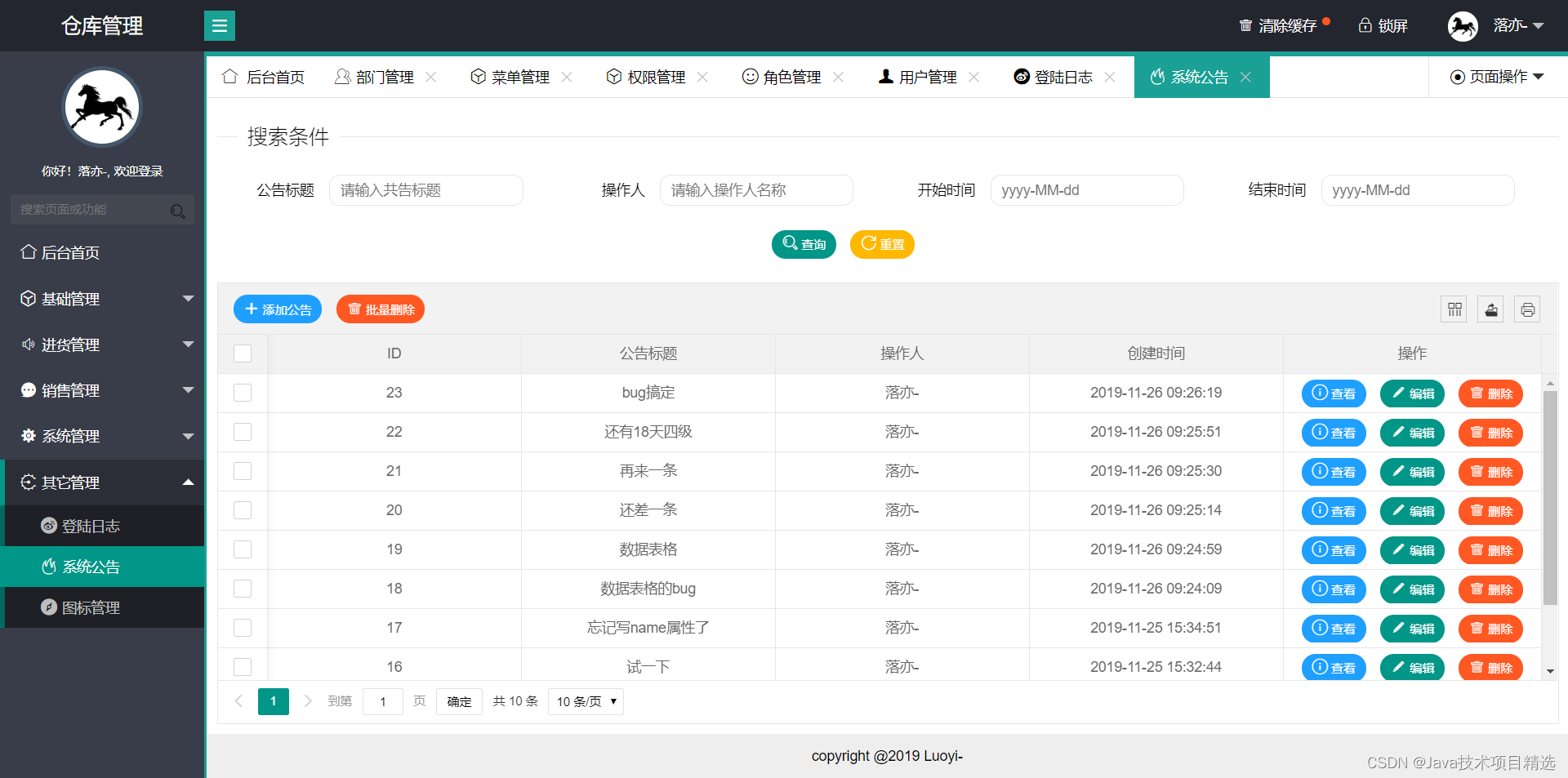Check the row checkbox for ID 17
This screenshot has width=1568, height=778.
pos(243,628)
